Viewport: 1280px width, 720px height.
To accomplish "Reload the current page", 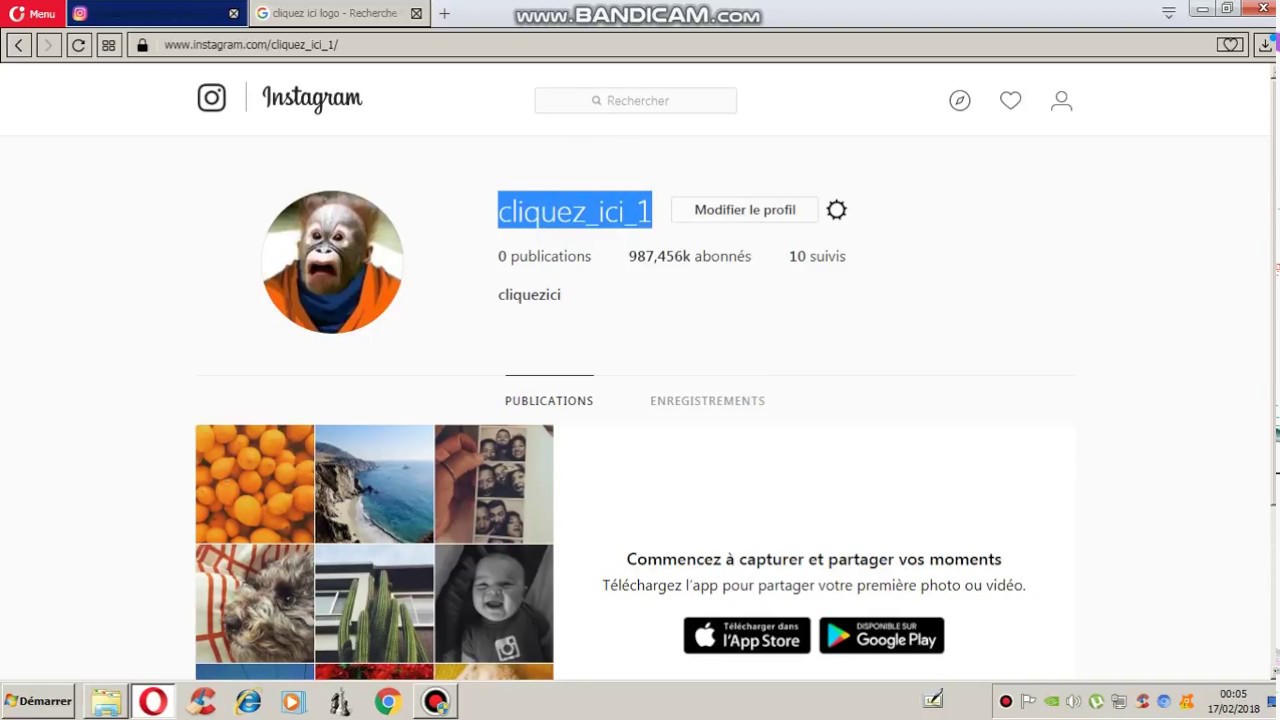I will [78, 45].
